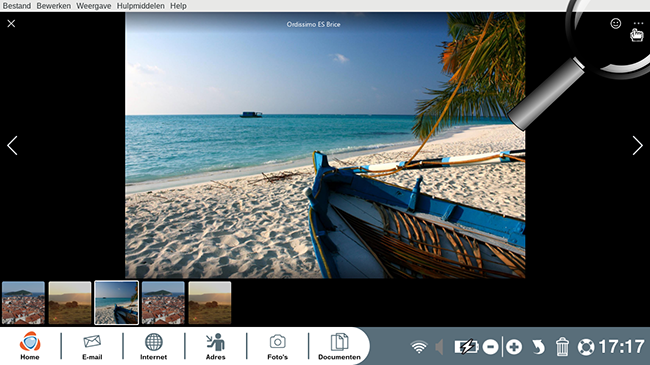
Task: Open the Documenten app
Action: coord(339,346)
